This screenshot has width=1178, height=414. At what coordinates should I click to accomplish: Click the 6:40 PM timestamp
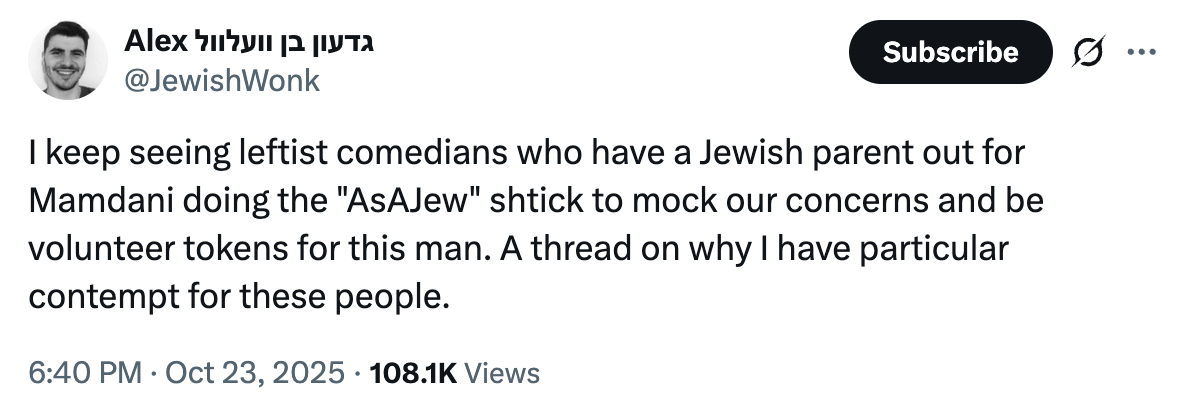(84, 374)
